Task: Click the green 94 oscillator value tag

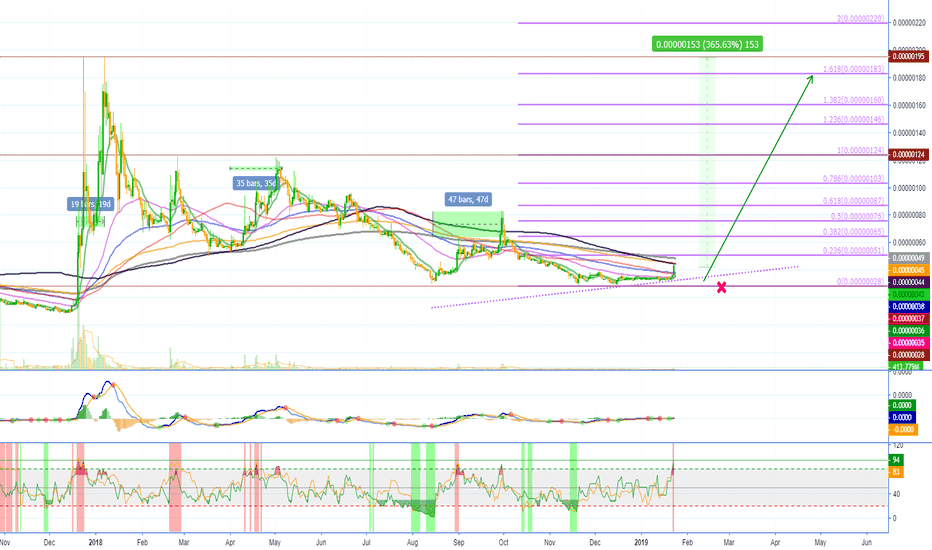Action: [x=896, y=460]
